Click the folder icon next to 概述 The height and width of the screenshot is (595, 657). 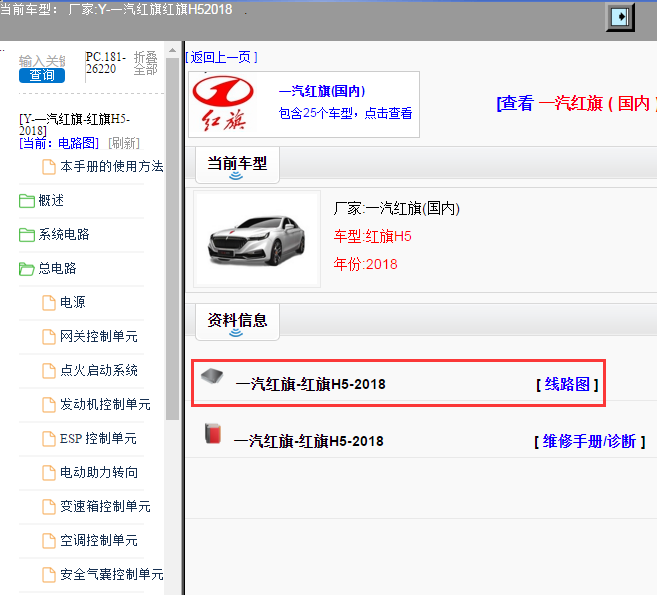tap(27, 201)
